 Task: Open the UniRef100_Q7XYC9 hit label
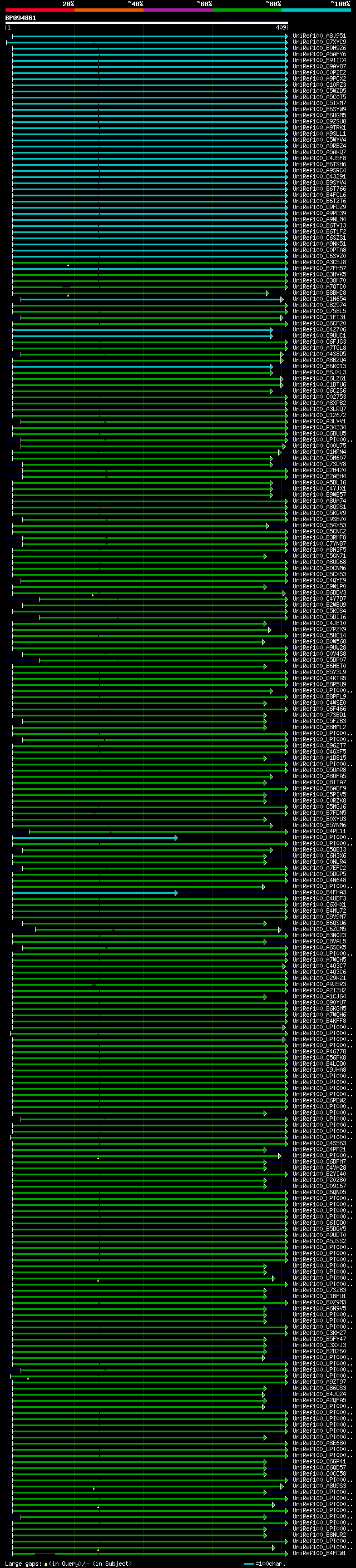click(x=319, y=42)
